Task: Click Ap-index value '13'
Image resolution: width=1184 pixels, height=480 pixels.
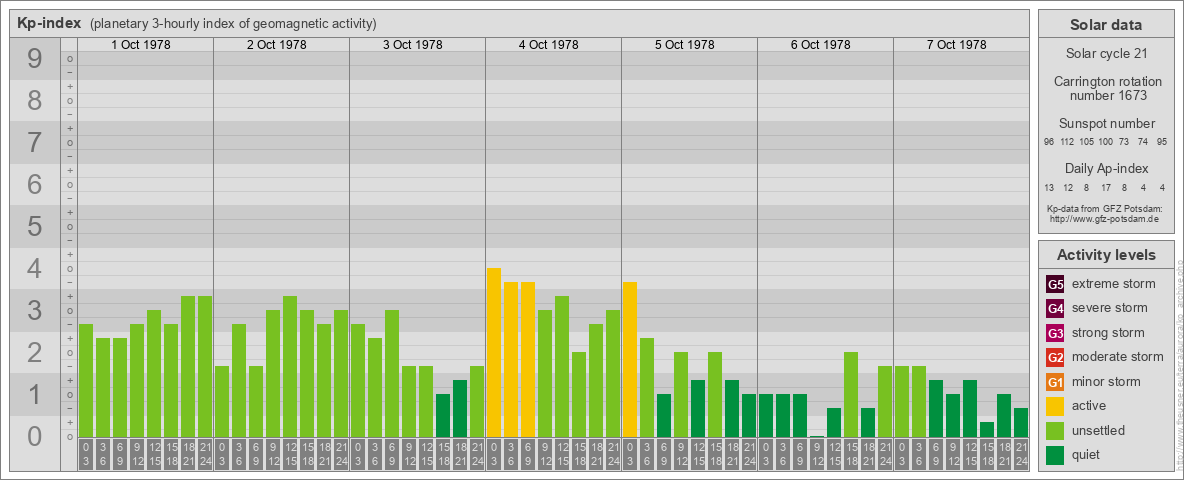Action: coord(1049,187)
